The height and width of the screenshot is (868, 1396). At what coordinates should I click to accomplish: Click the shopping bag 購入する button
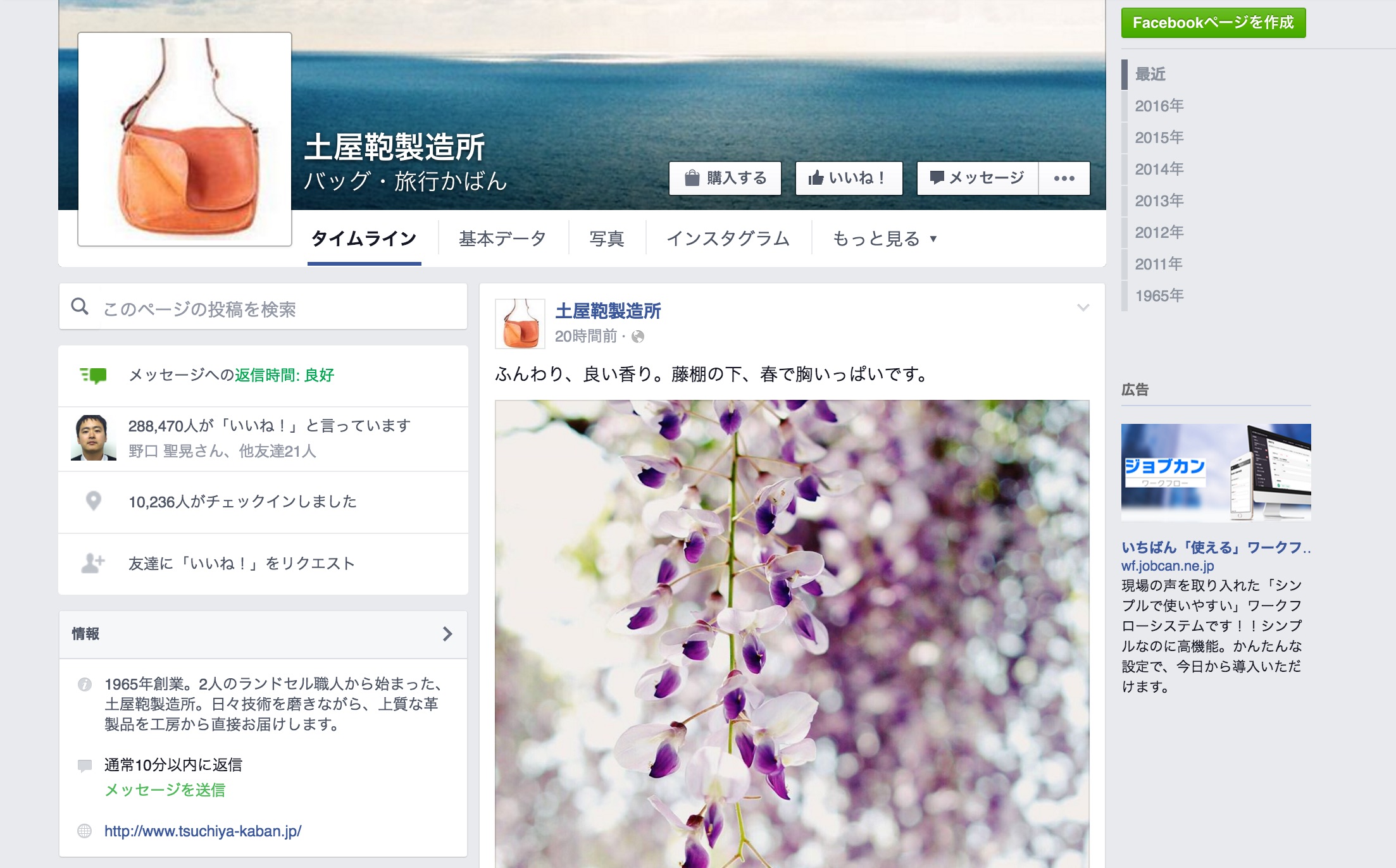pyautogui.click(x=725, y=178)
